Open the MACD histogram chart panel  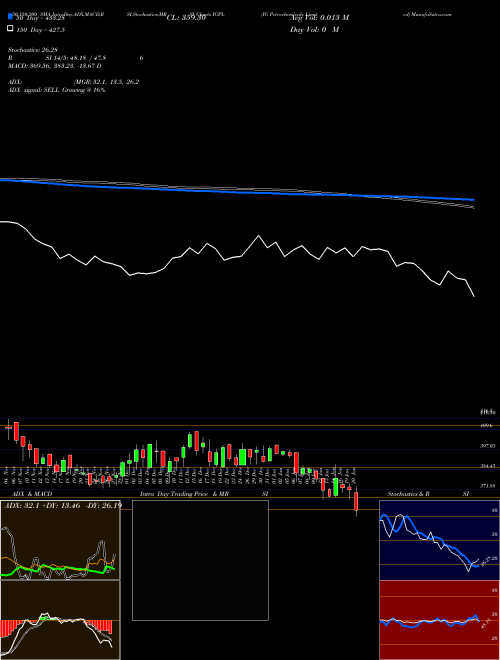(60, 620)
